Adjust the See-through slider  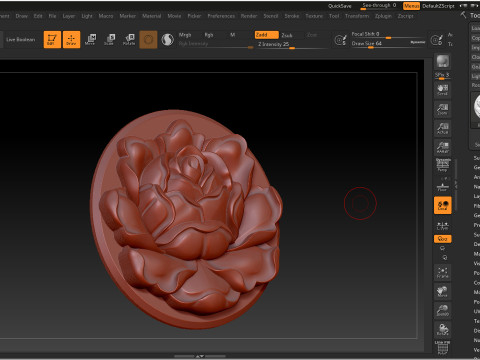point(379,6)
